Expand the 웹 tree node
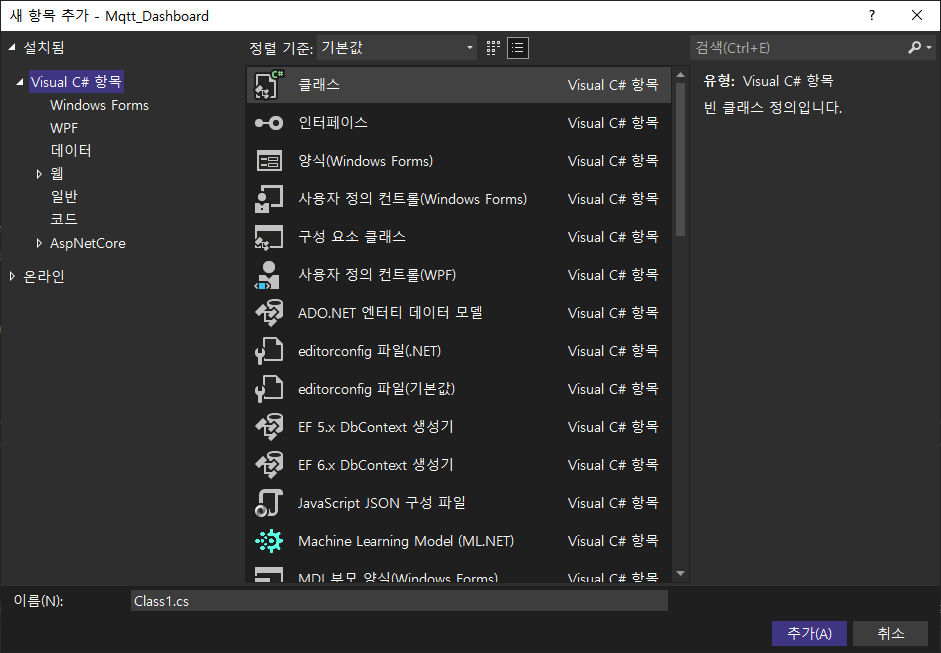This screenshot has height=653, width=941. coord(39,173)
